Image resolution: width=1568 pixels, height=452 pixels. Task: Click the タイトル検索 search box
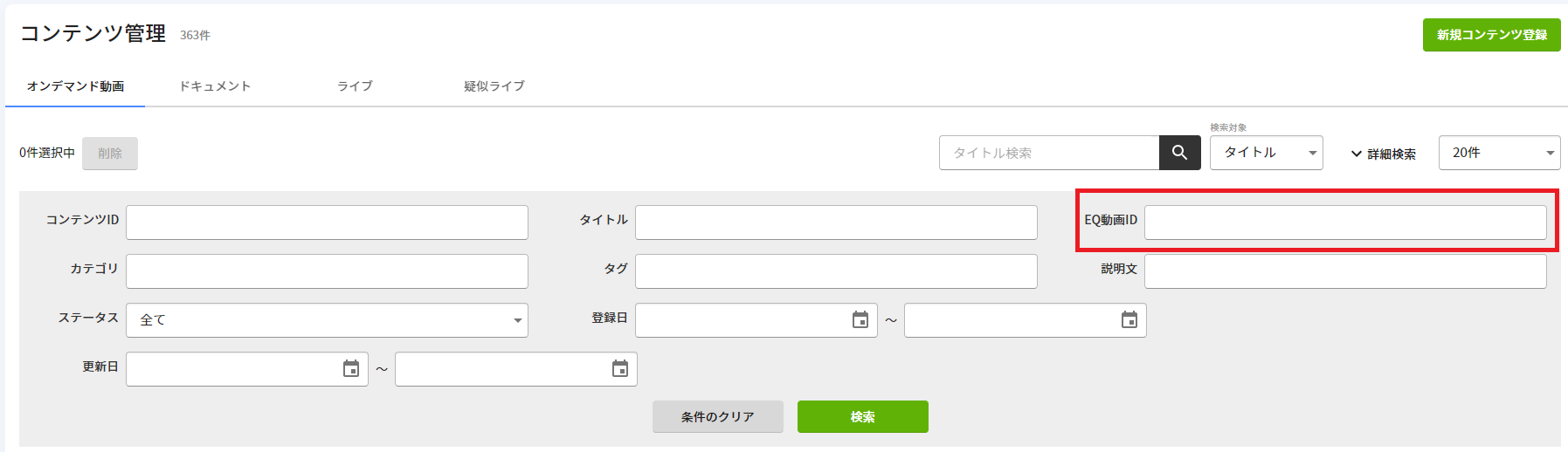pos(1049,153)
